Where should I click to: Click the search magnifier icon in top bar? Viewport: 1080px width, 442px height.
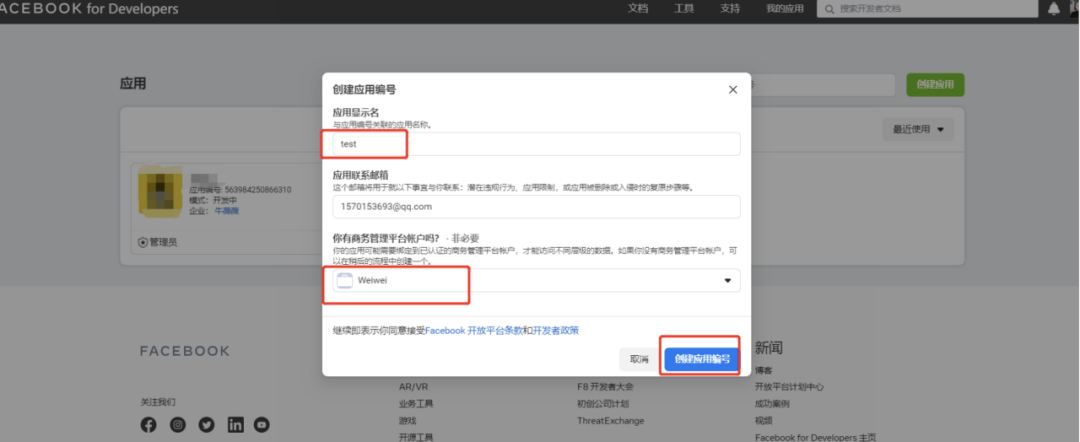pyautogui.click(x=829, y=9)
